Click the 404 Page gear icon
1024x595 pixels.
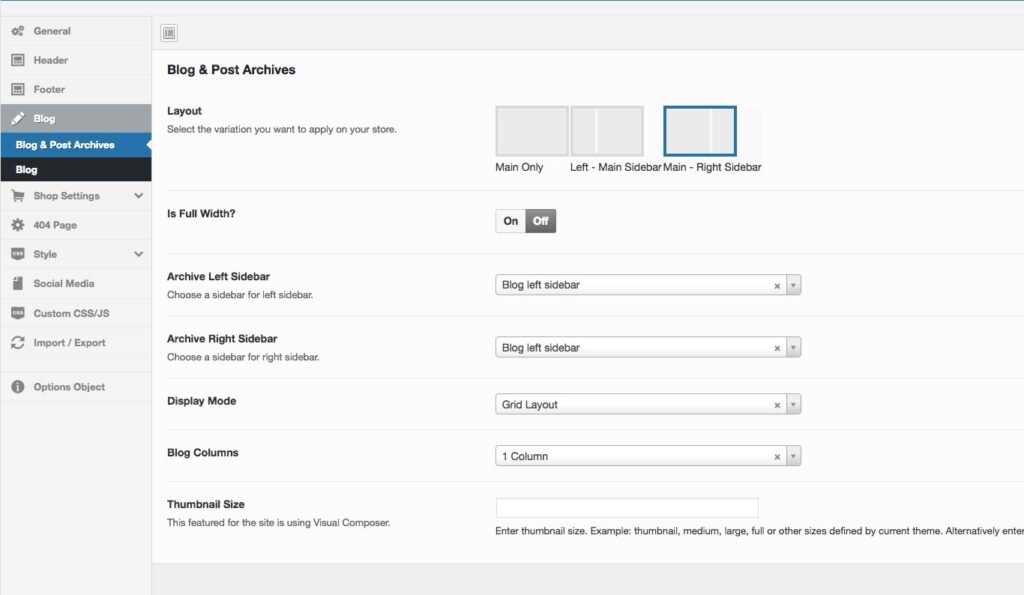(x=18, y=225)
